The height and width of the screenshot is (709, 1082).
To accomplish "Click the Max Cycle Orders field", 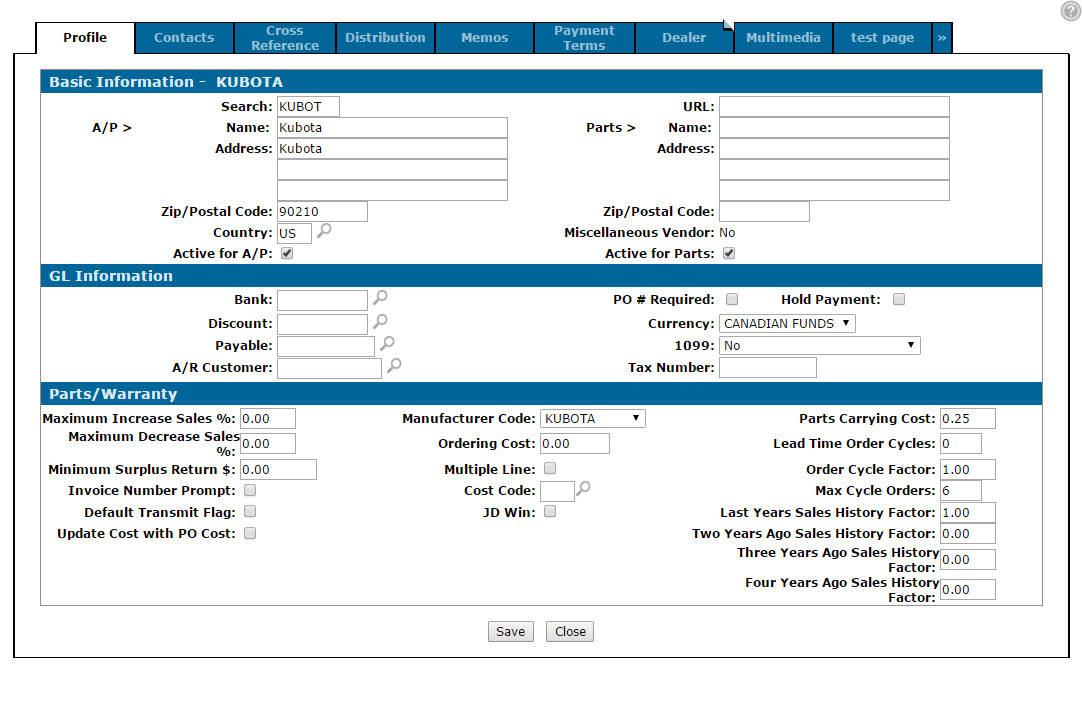I will [x=961, y=490].
